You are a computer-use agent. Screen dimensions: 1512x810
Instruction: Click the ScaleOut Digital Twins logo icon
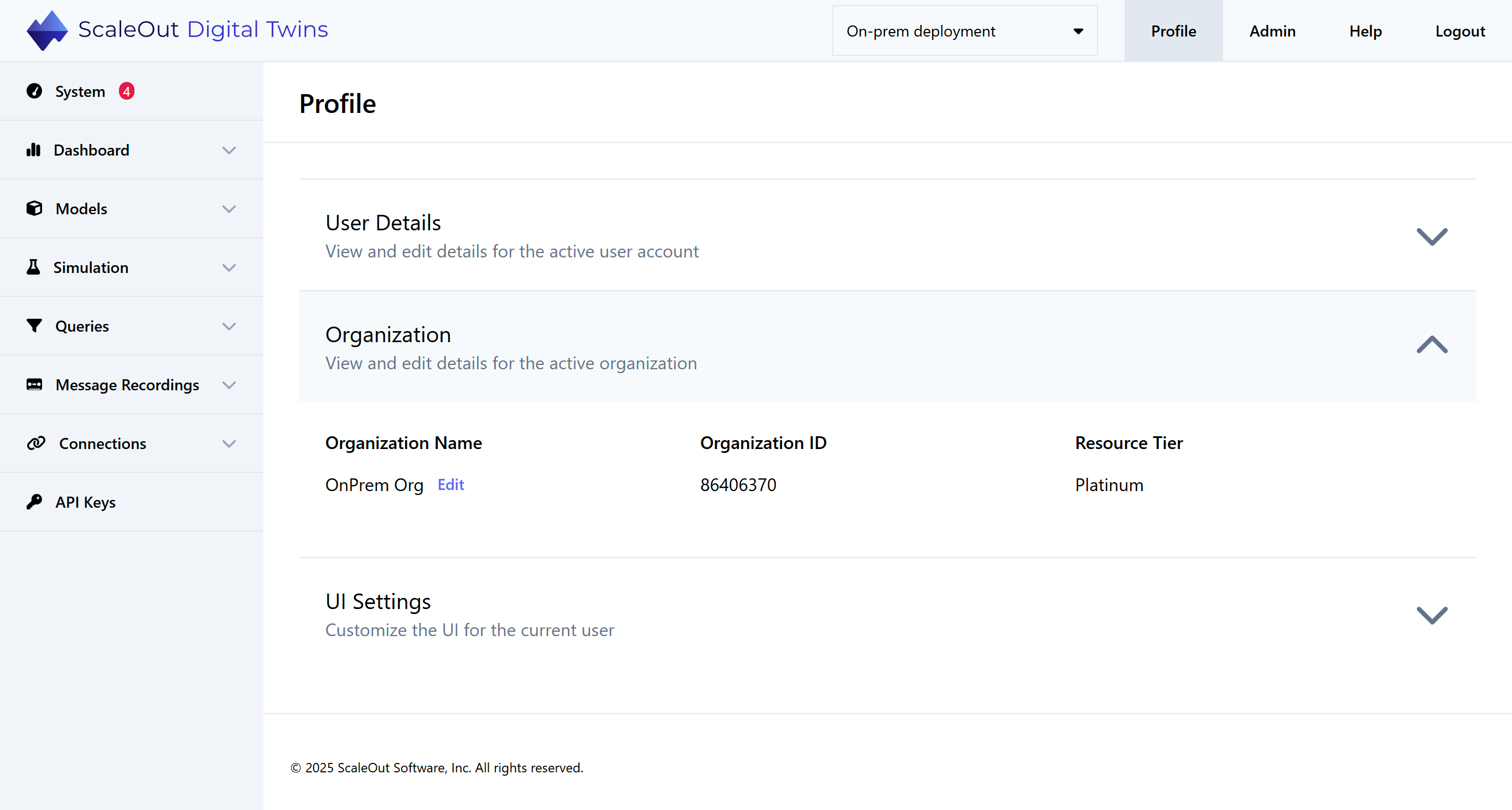click(47, 30)
